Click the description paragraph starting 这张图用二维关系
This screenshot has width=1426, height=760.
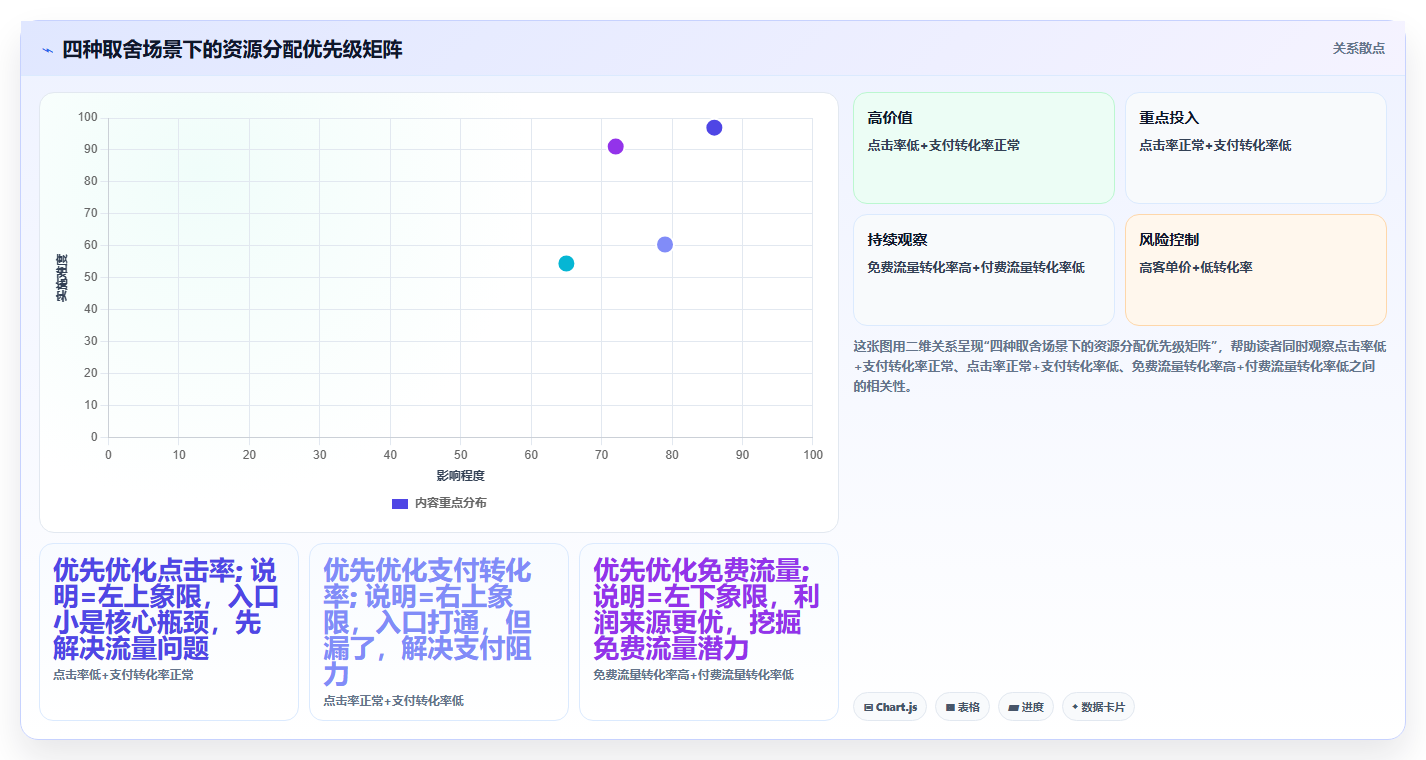click(x=1120, y=366)
